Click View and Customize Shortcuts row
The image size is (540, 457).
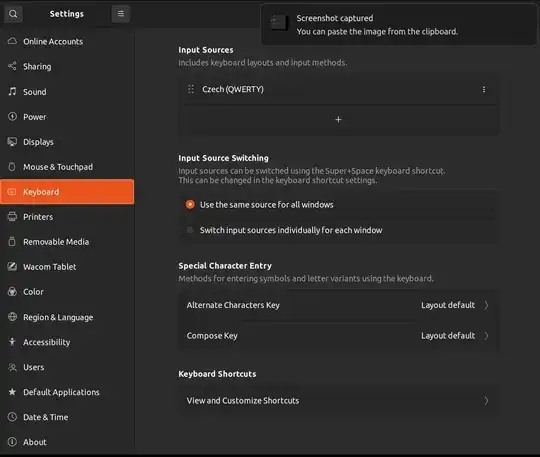click(338, 401)
